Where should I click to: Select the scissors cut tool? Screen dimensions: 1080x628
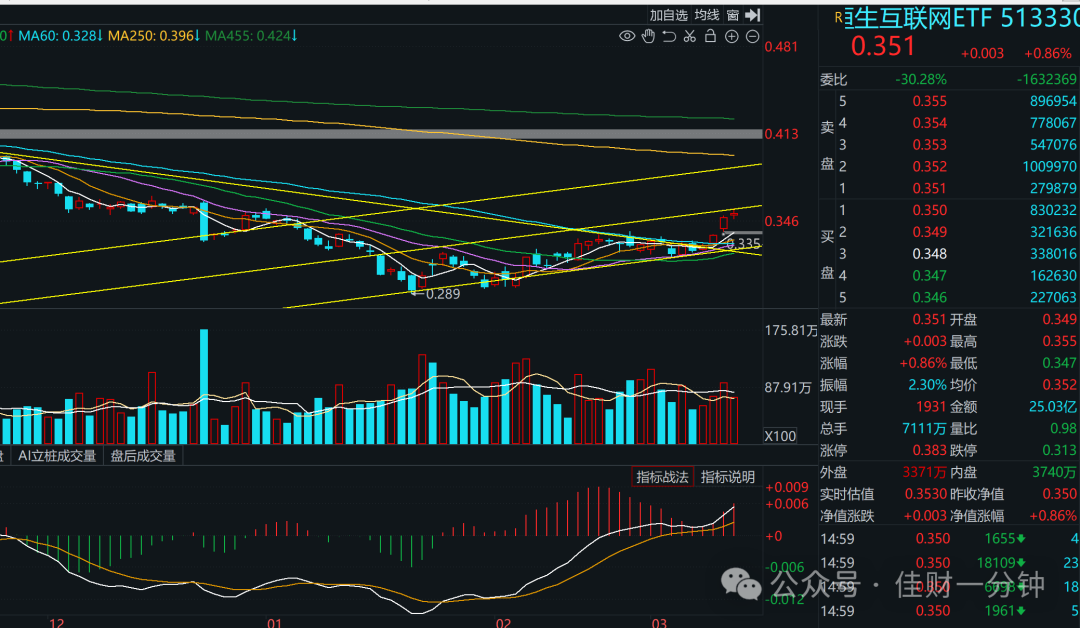pos(689,36)
